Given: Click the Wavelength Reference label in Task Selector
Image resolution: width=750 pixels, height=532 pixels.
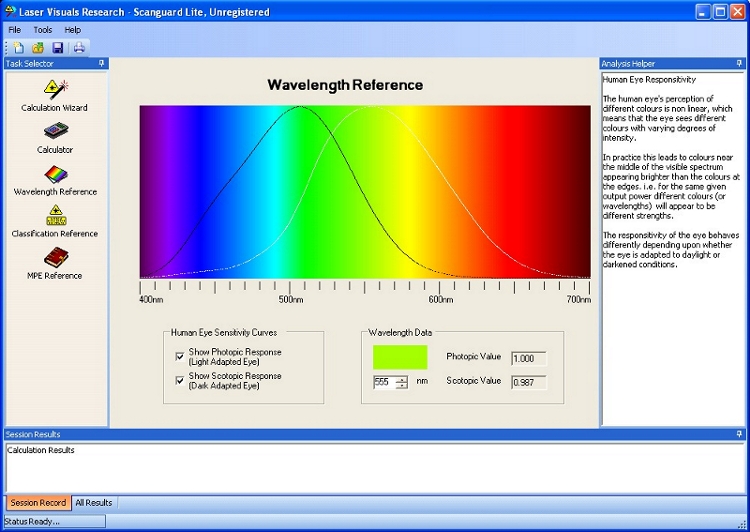Looking at the screenshot, I should tap(55, 191).
